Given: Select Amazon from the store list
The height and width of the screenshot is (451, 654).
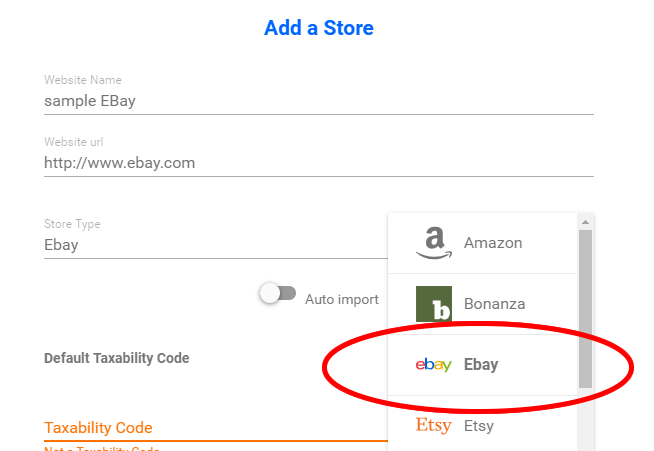Looking at the screenshot, I should click(x=483, y=243).
